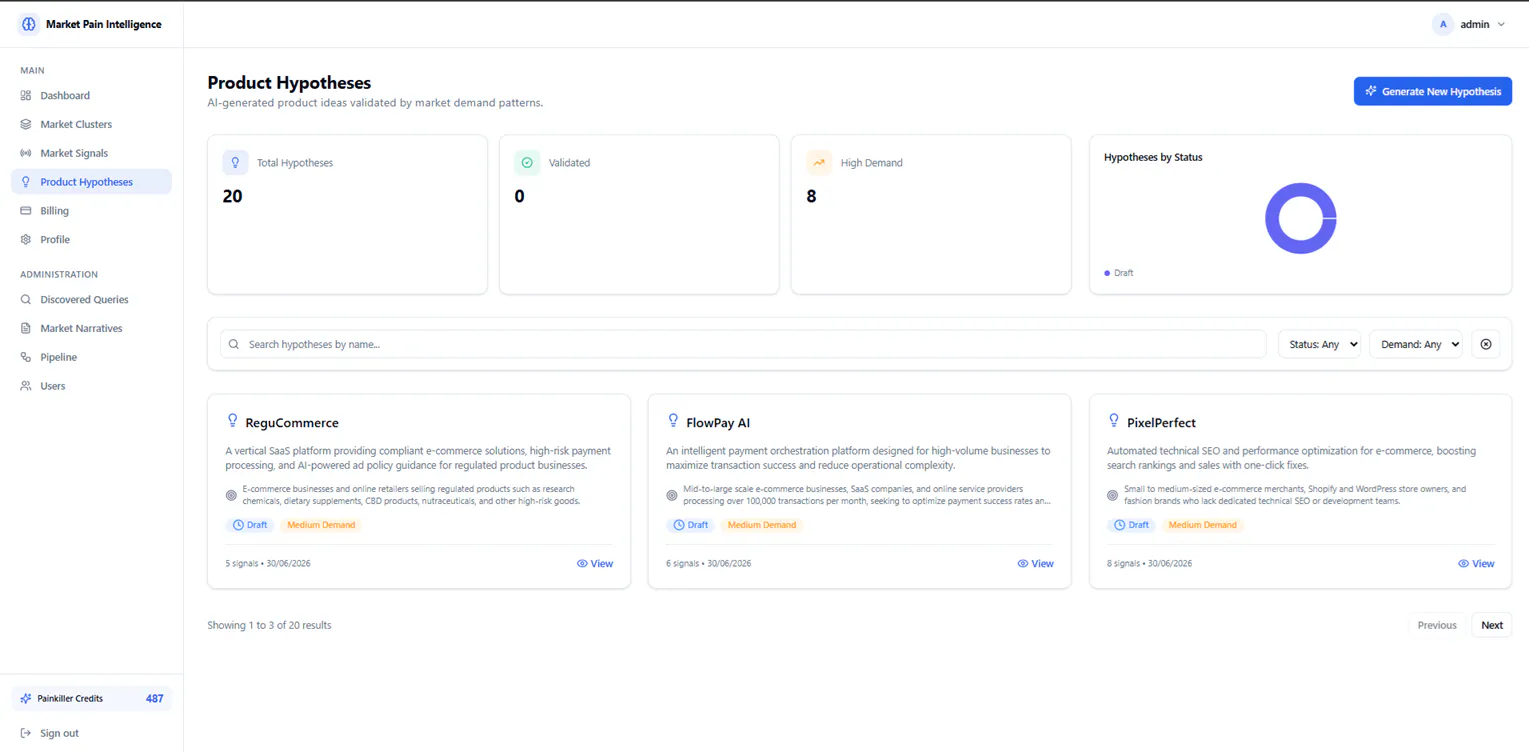
Task: Click the Discovered Queries magnifier icon
Action: point(26,300)
